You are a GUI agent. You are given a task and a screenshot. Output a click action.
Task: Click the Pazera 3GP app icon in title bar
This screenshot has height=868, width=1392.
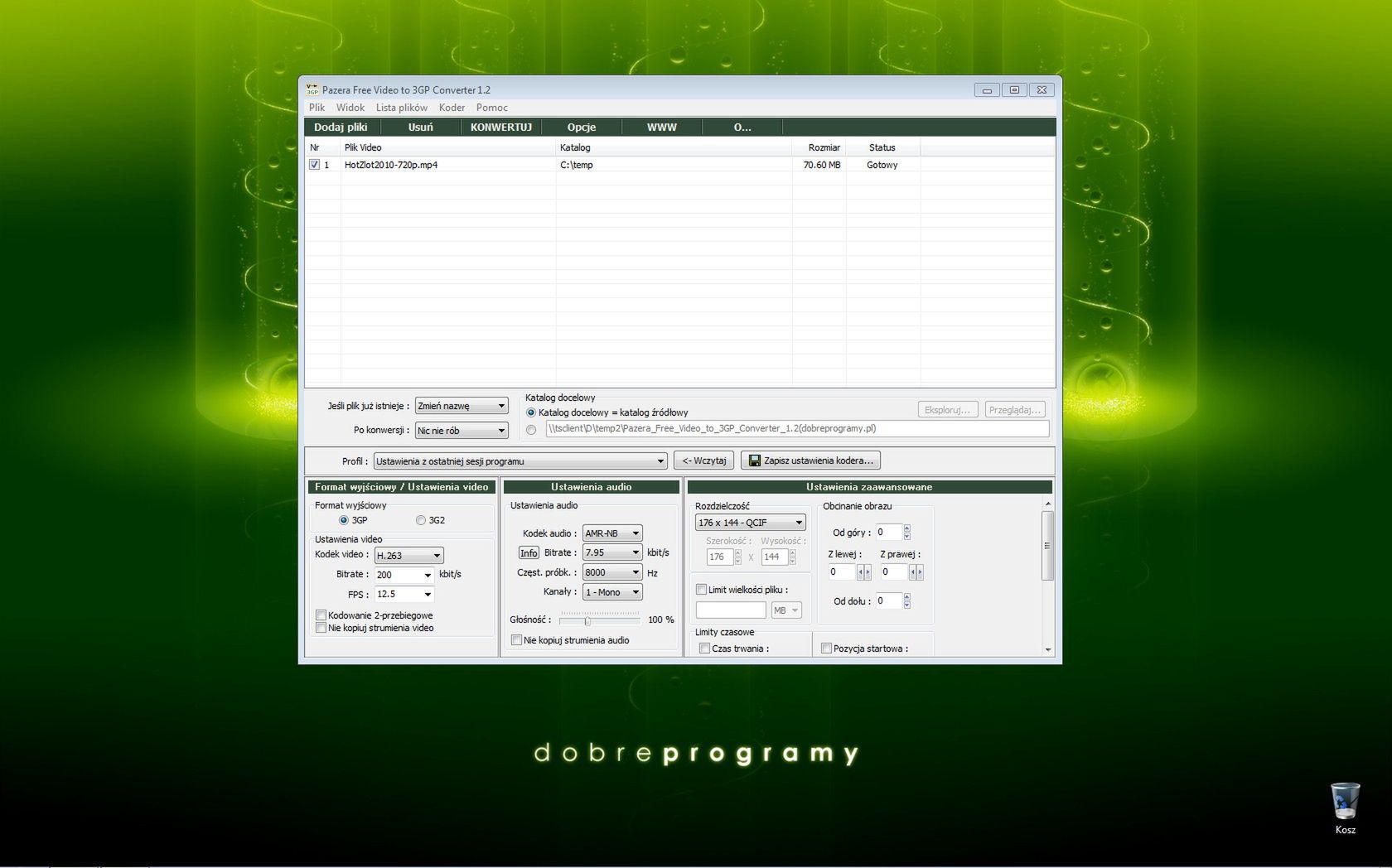(x=312, y=89)
